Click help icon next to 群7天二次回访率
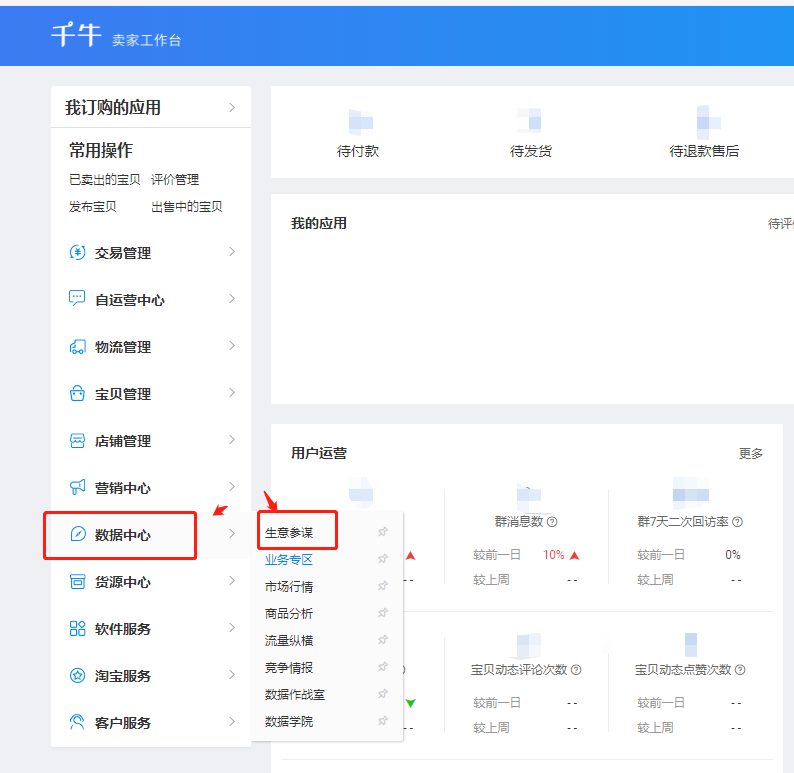This screenshot has width=794, height=773. pyautogui.click(x=737, y=521)
